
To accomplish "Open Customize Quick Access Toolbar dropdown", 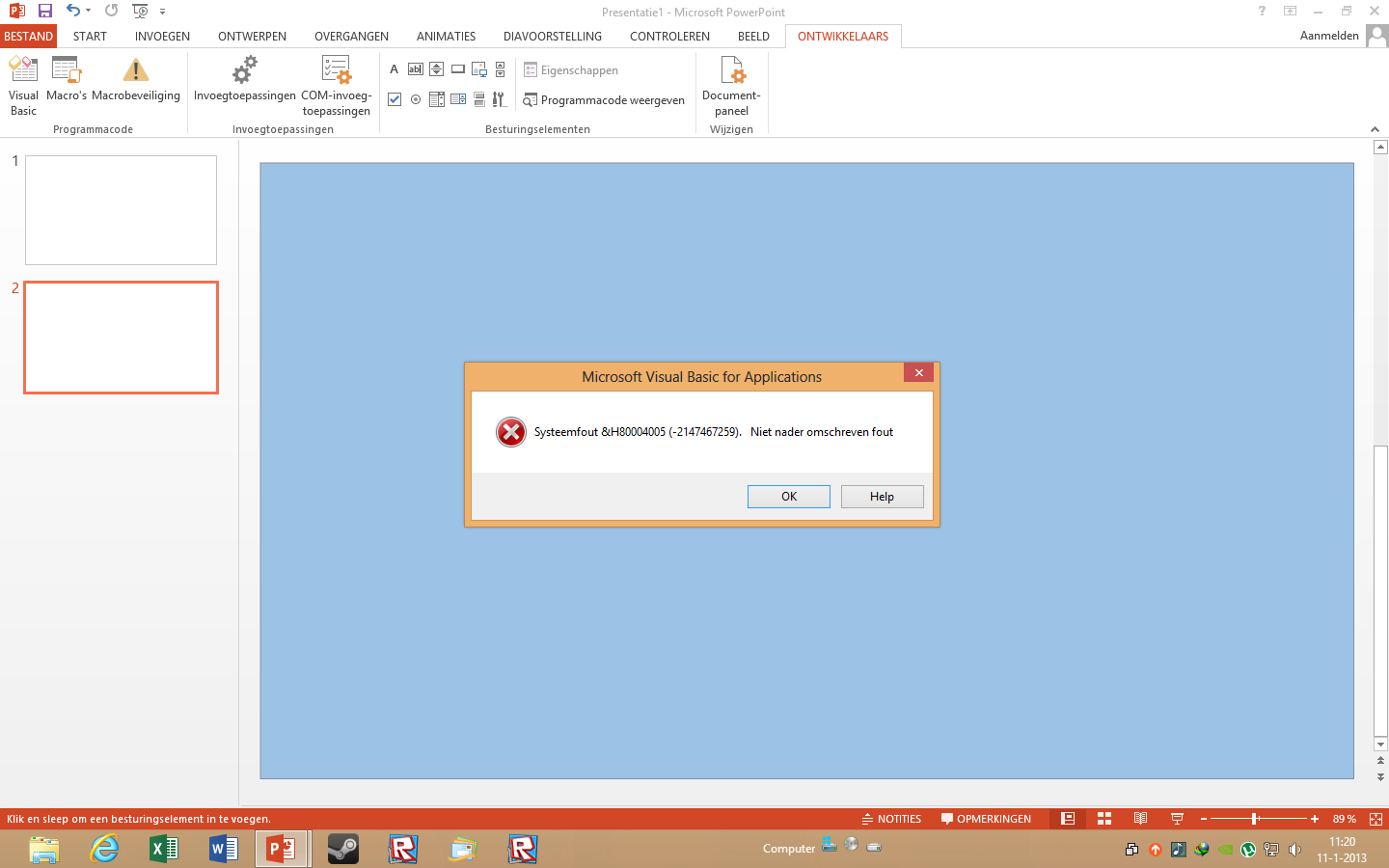I will [x=162, y=12].
